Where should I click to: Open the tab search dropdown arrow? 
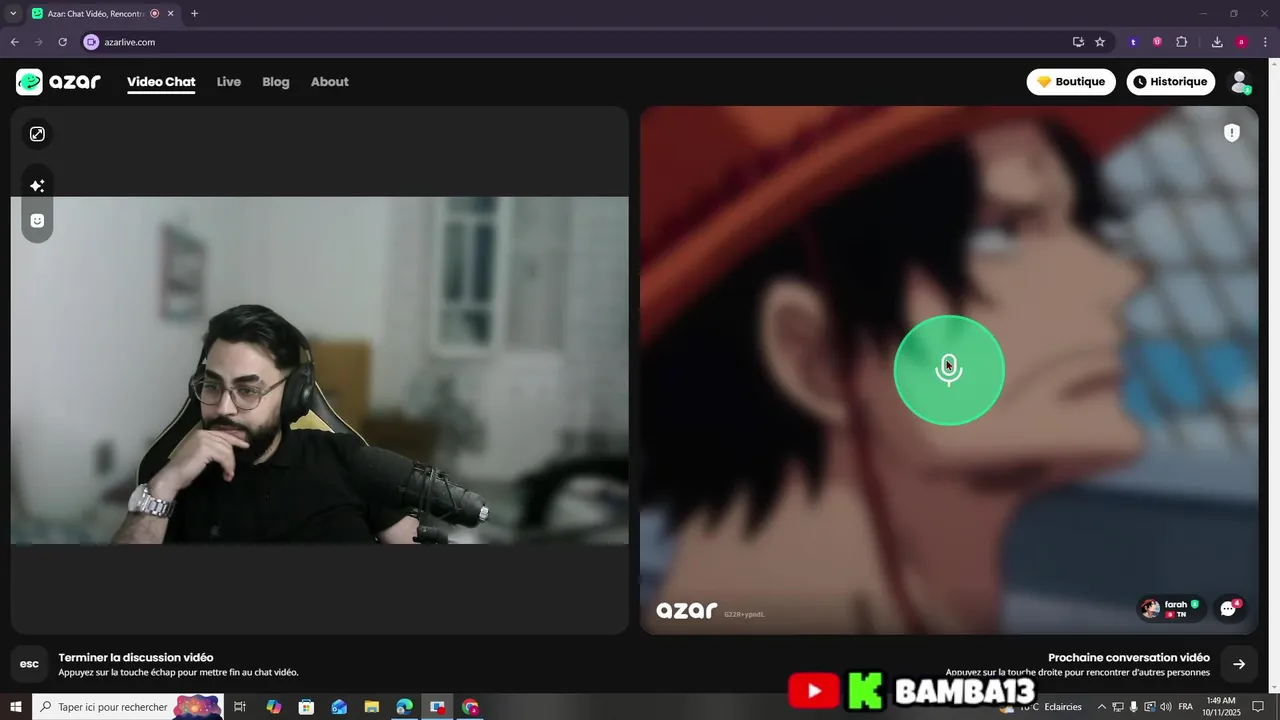12,14
